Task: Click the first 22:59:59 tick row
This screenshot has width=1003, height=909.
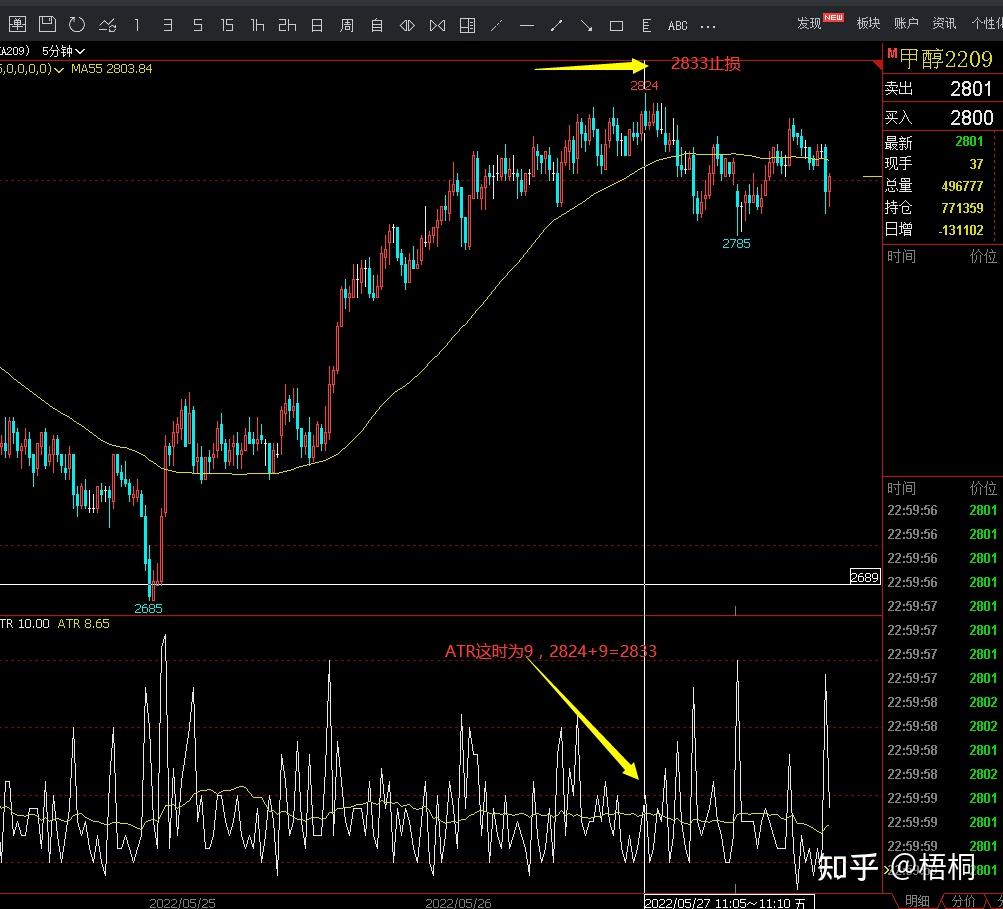Action: (942, 798)
